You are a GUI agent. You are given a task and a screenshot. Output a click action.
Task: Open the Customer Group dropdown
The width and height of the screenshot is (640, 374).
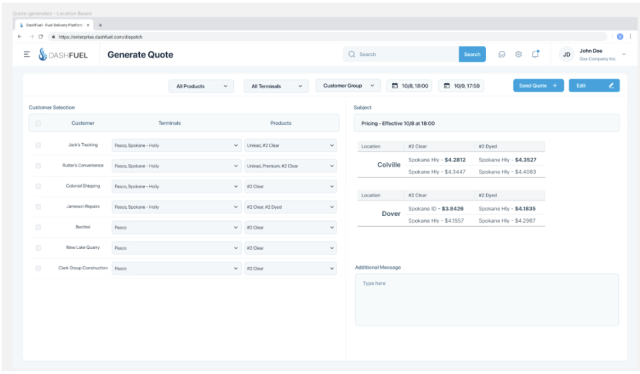348,86
